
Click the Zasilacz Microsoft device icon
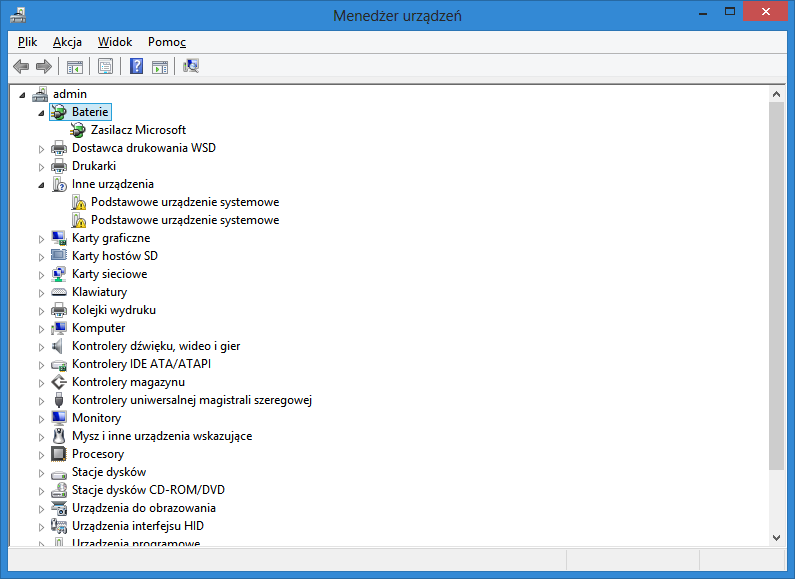[x=78, y=130]
